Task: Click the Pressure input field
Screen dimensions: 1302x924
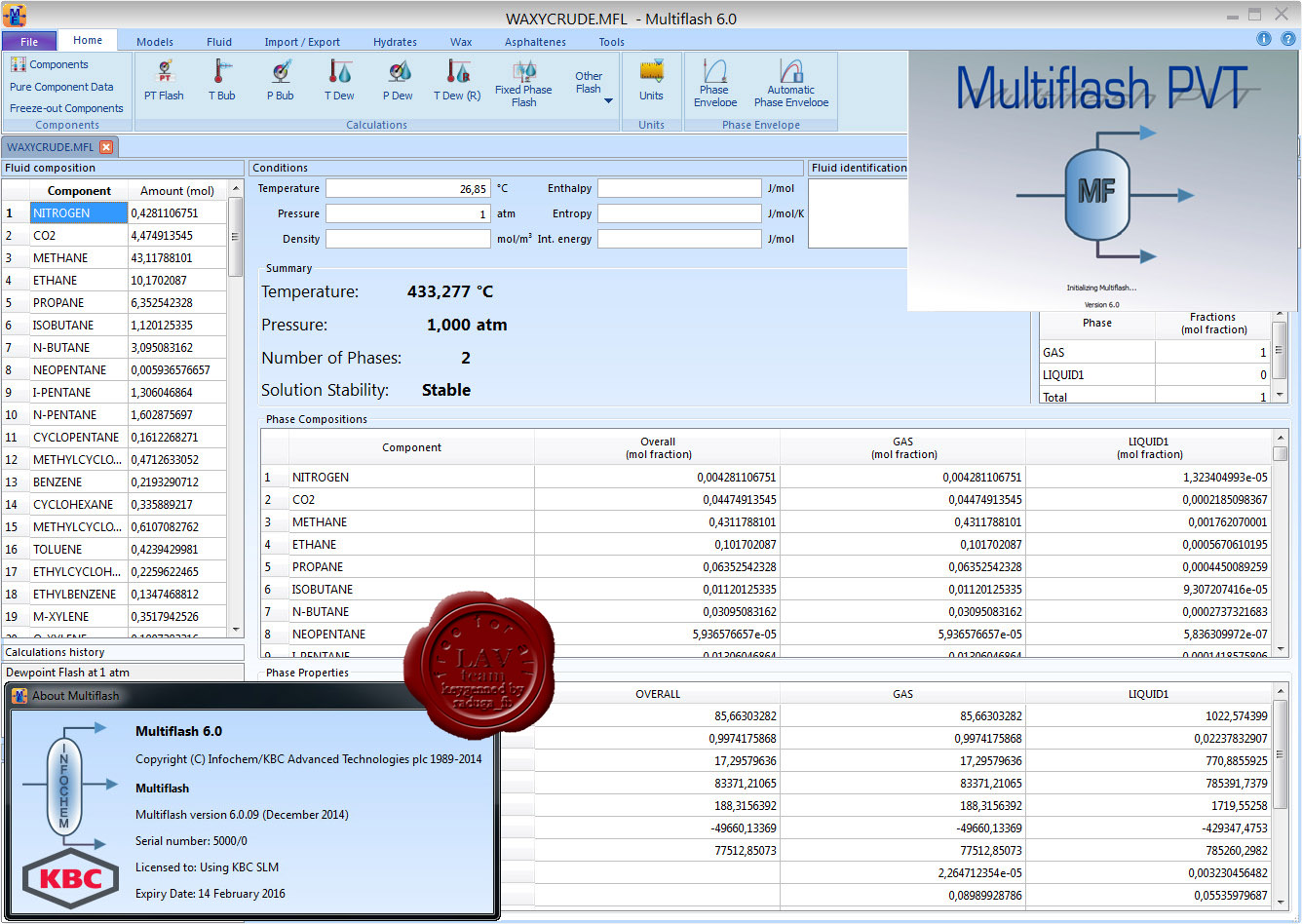Action: pos(407,213)
